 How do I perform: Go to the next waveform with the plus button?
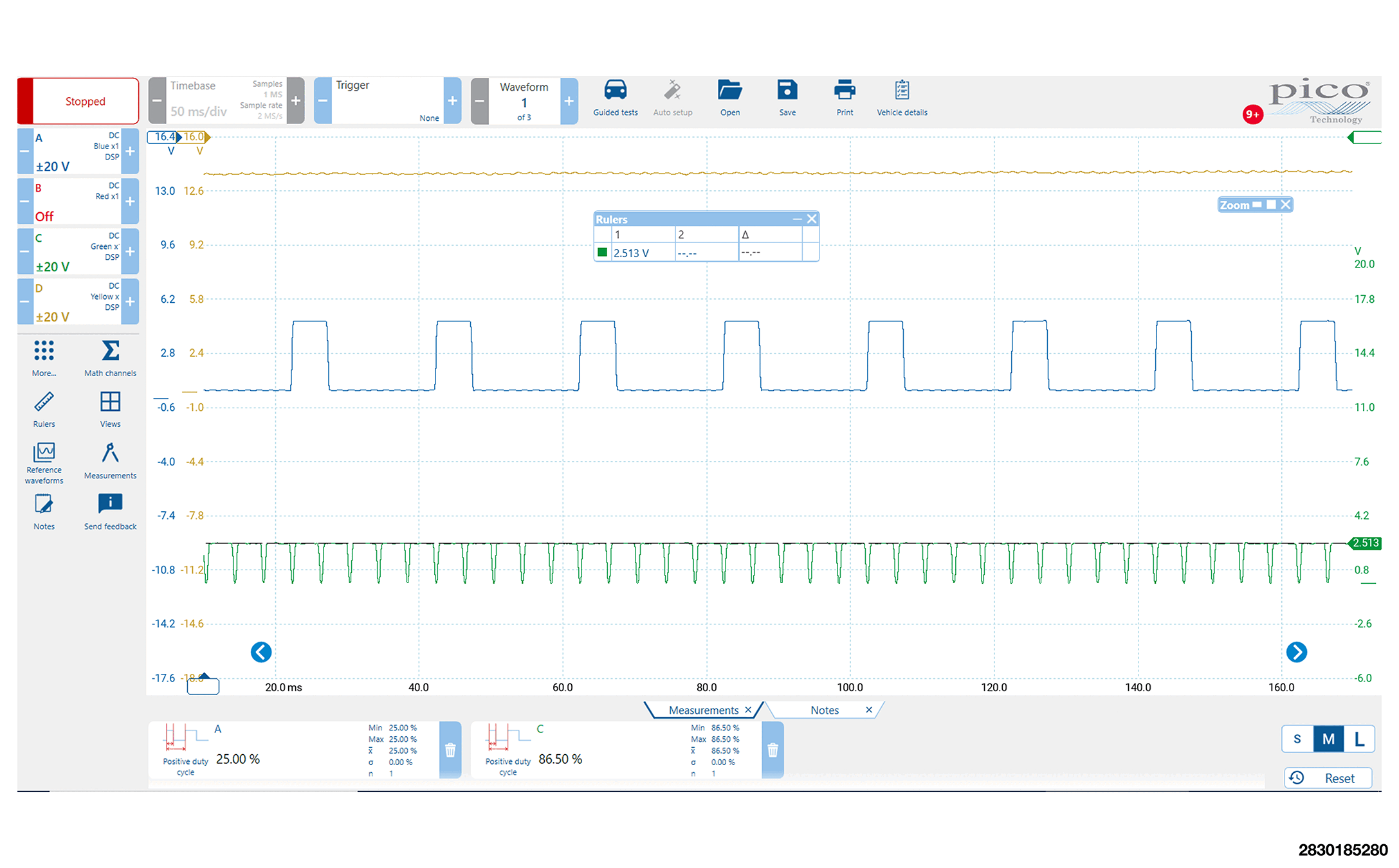pos(569,101)
